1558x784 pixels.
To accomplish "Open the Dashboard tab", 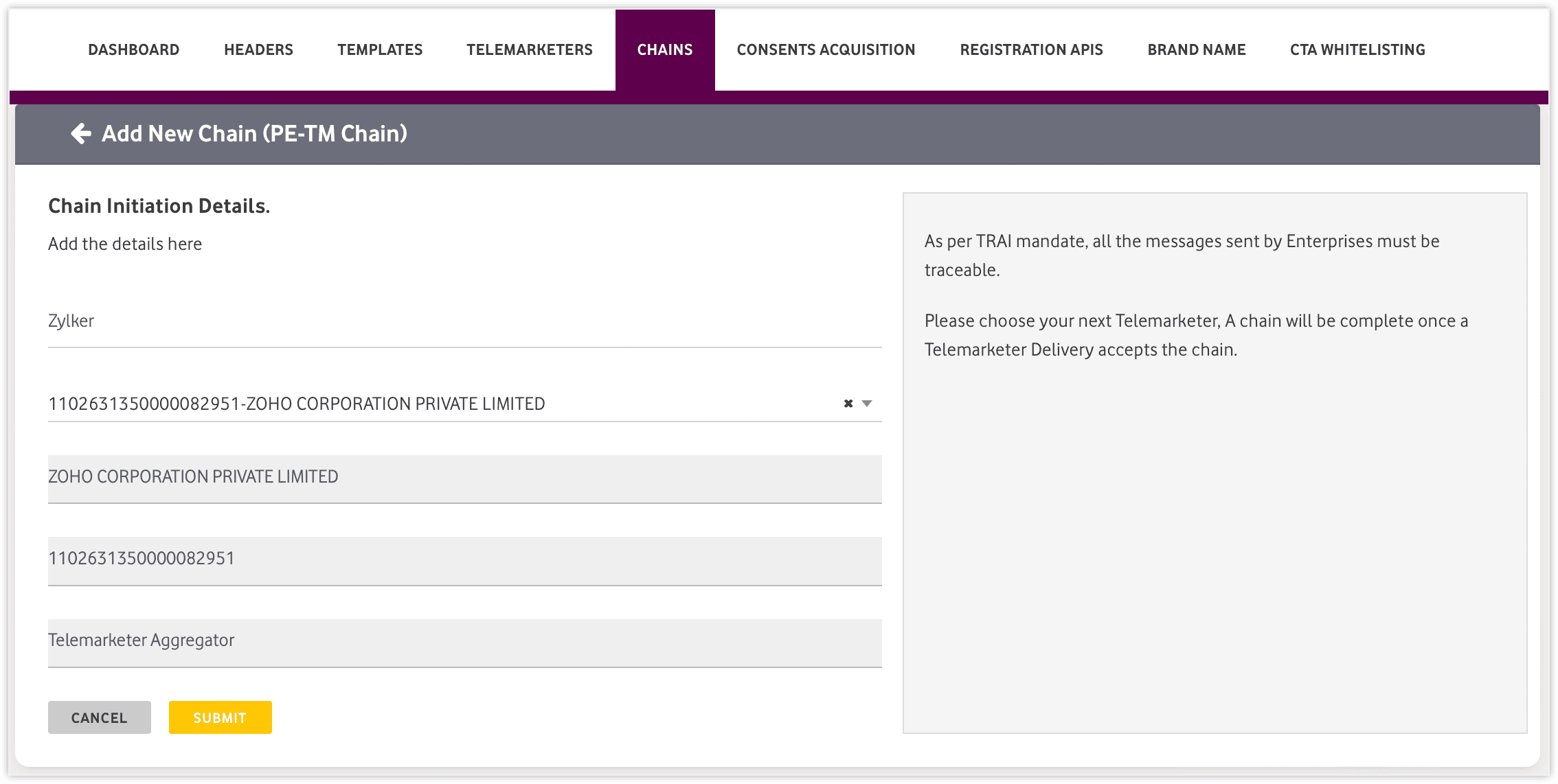I will click(x=134, y=49).
